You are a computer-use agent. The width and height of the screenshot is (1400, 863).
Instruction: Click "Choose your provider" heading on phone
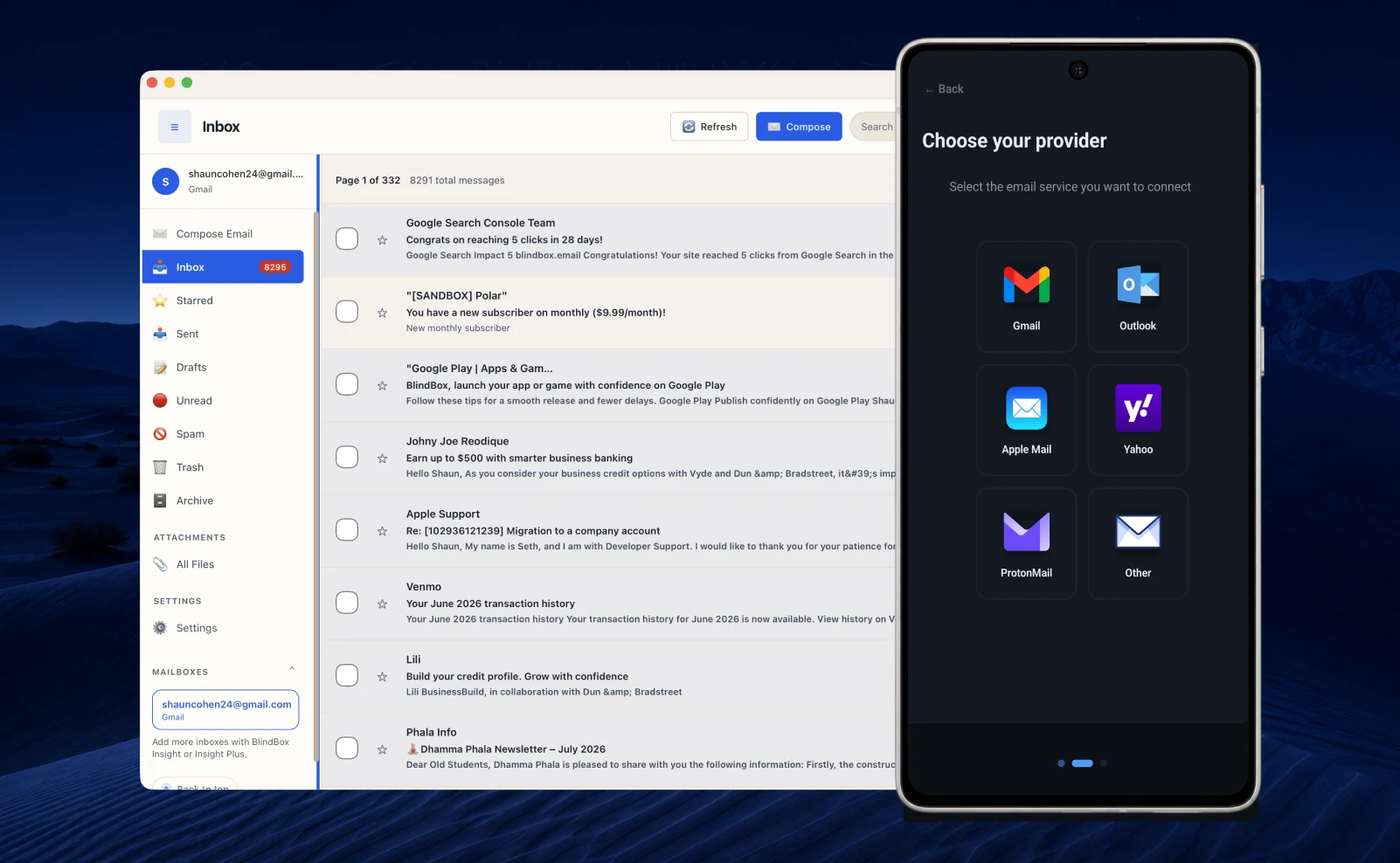tap(1015, 142)
